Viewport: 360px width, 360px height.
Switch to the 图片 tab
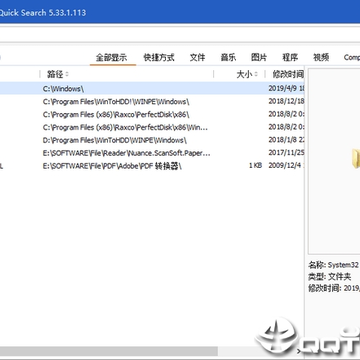click(259, 57)
